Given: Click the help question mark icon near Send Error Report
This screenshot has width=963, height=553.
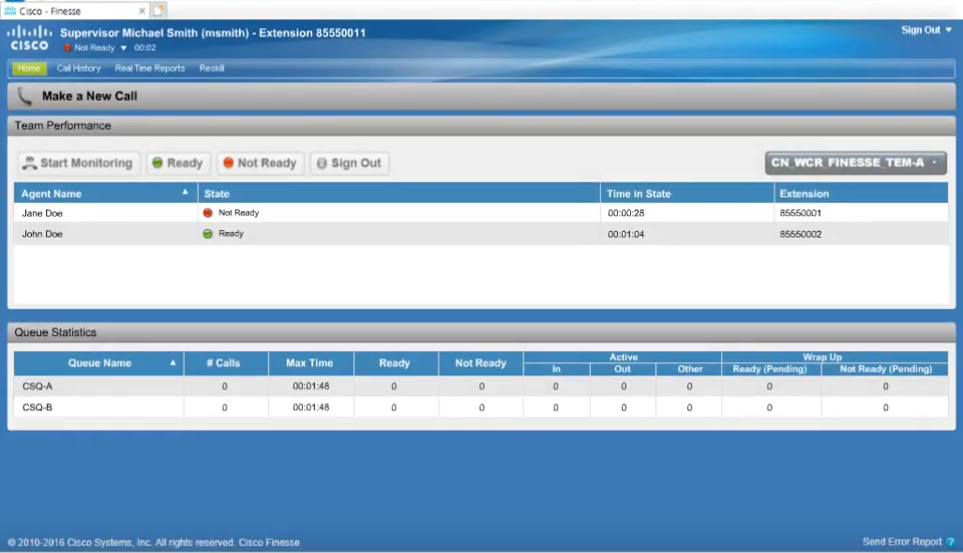Looking at the screenshot, I should click(951, 542).
